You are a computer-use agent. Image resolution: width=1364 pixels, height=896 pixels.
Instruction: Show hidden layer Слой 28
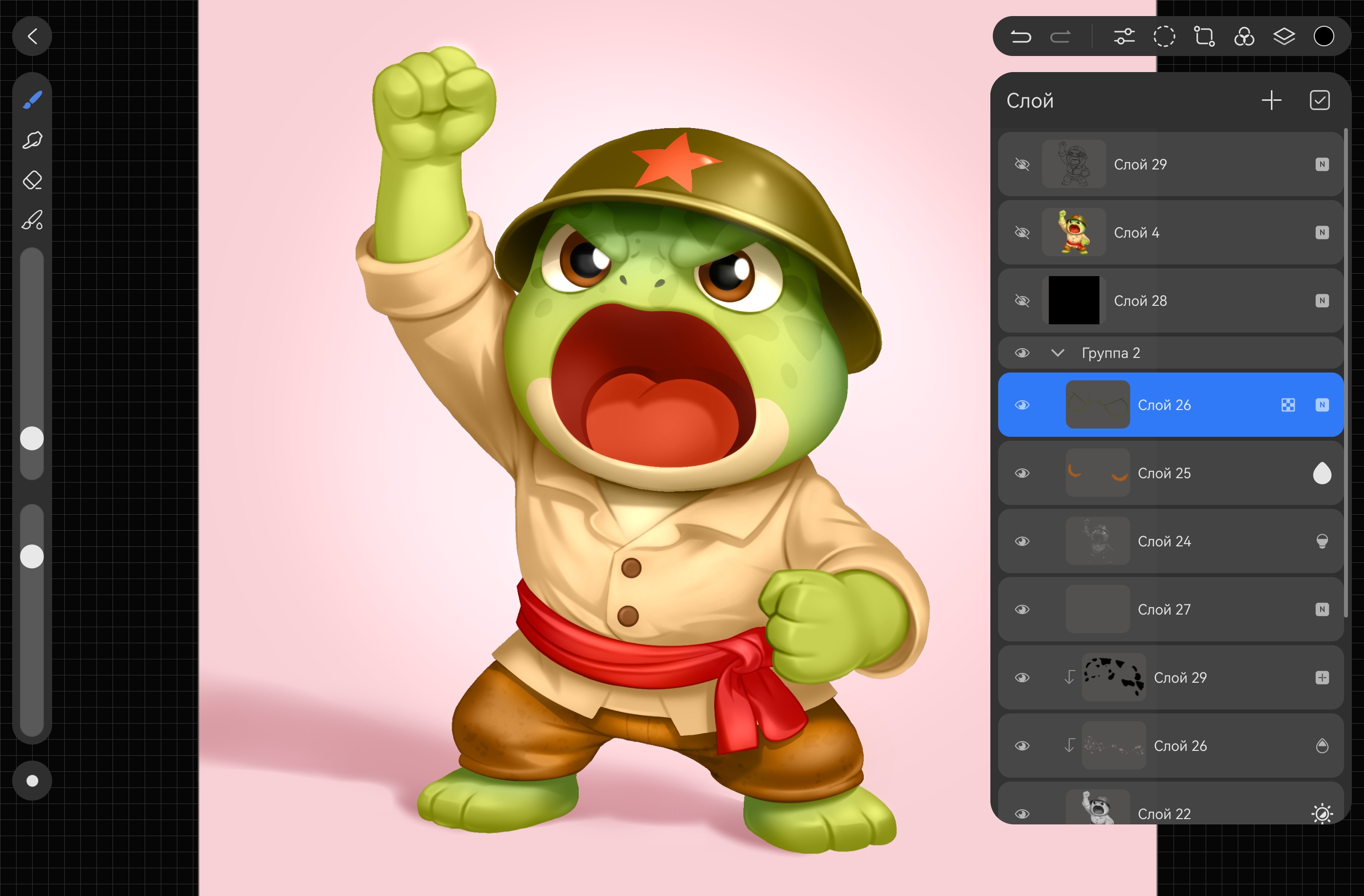tap(1022, 301)
